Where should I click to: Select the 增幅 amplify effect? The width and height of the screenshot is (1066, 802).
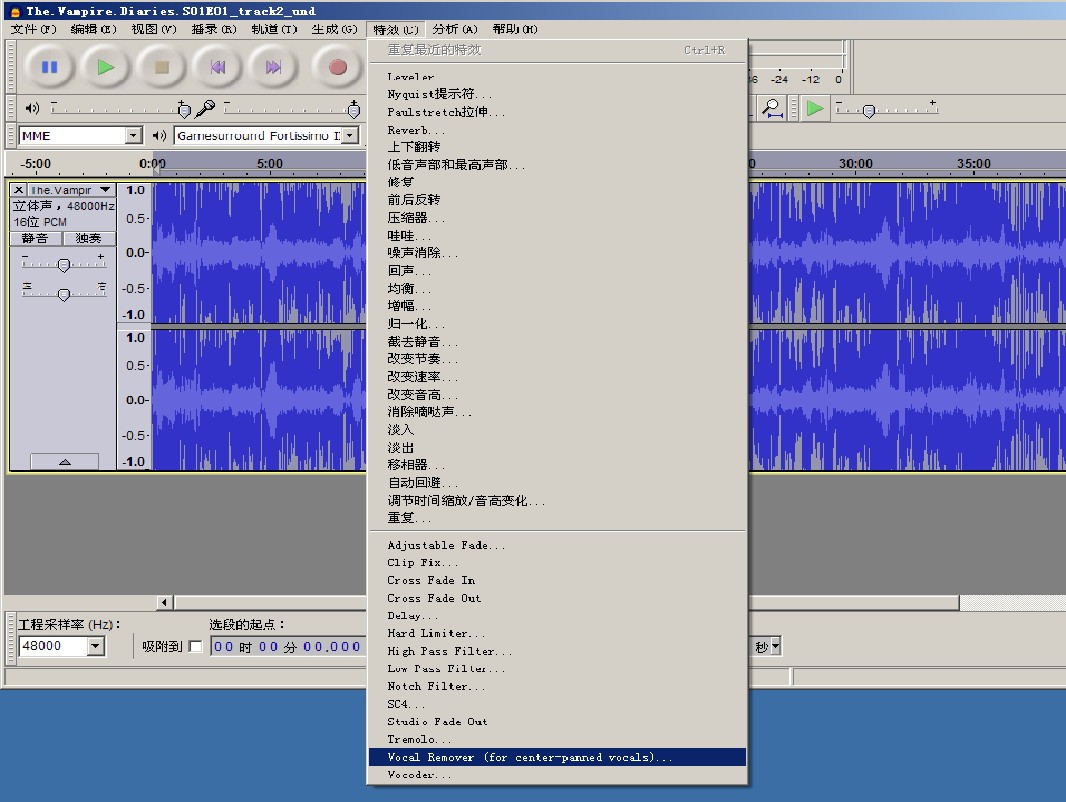[557, 306]
